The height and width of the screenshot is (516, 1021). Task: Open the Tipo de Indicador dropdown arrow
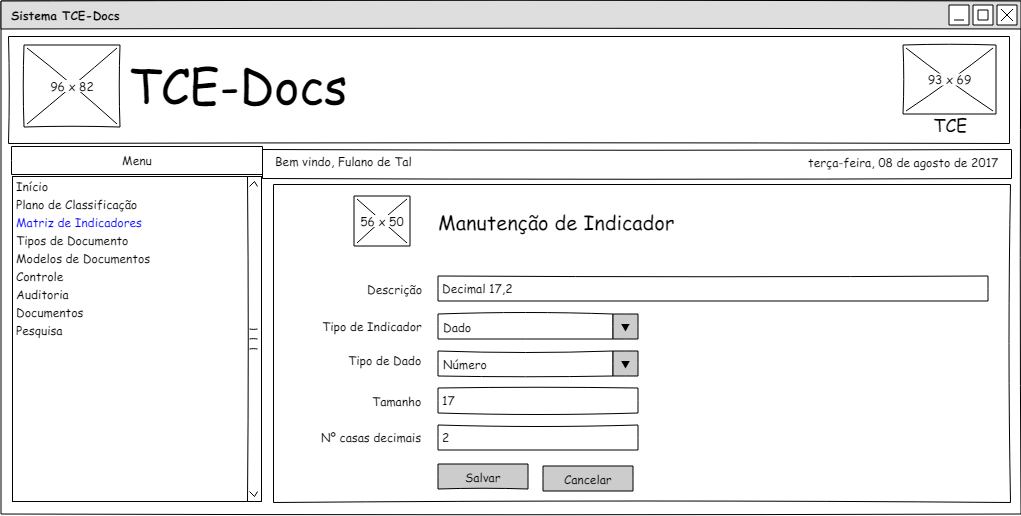click(625, 327)
